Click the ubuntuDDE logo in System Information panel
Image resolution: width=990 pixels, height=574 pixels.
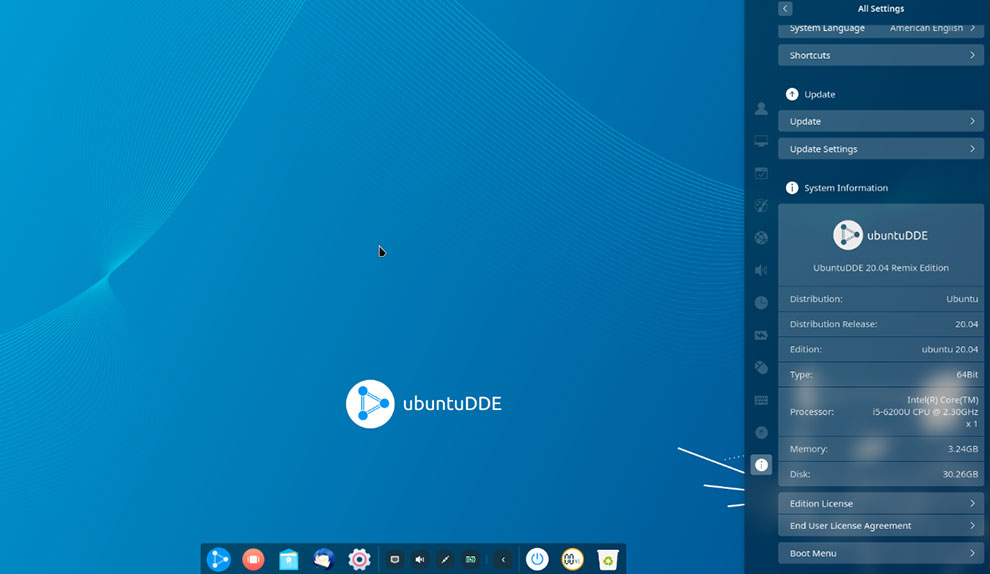tap(880, 235)
